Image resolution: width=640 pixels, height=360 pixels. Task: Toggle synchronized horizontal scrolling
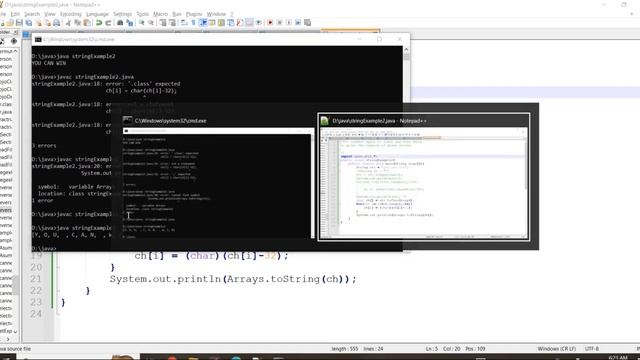(173, 23)
